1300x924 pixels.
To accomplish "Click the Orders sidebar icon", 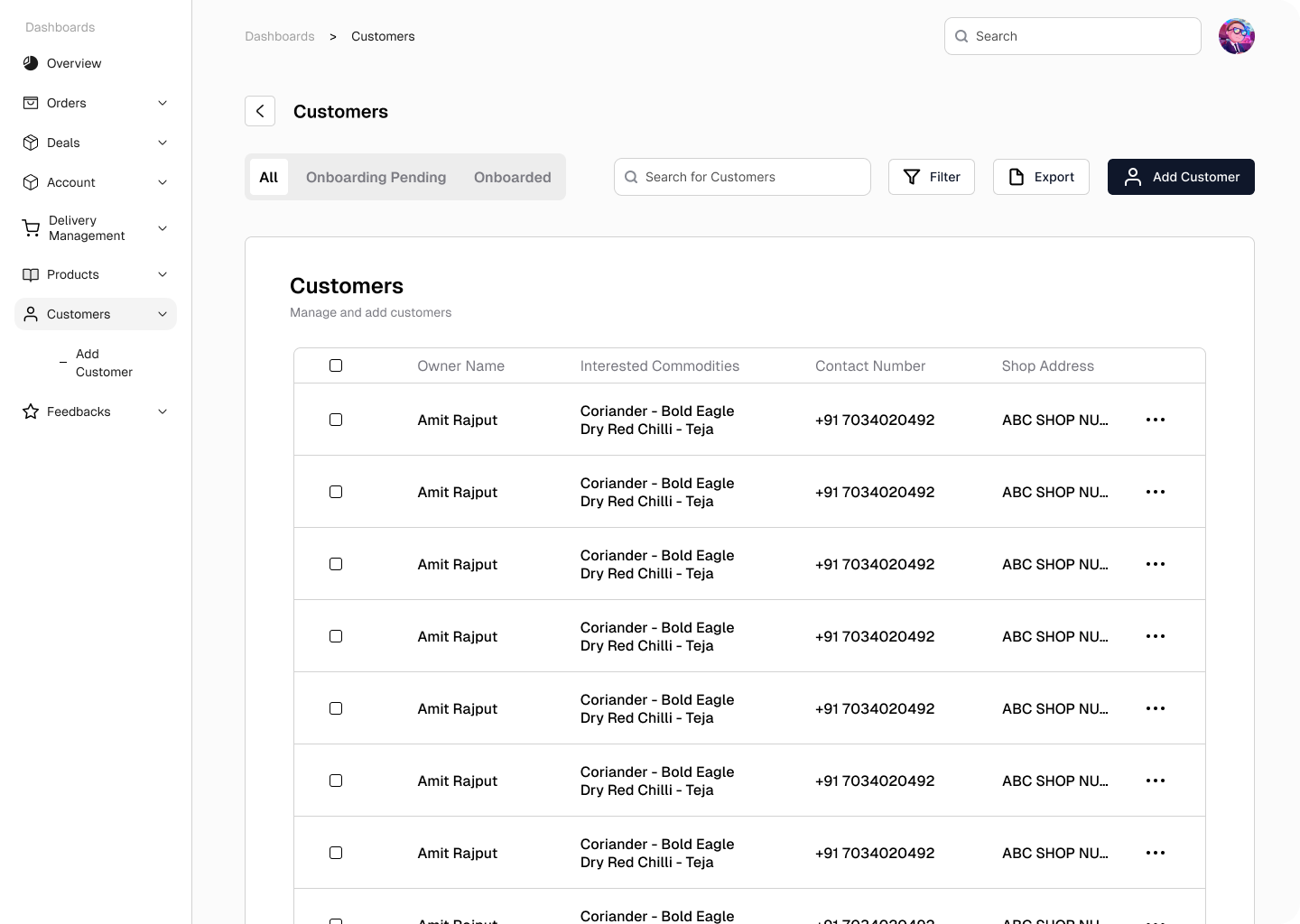I will click(x=30, y=103).
